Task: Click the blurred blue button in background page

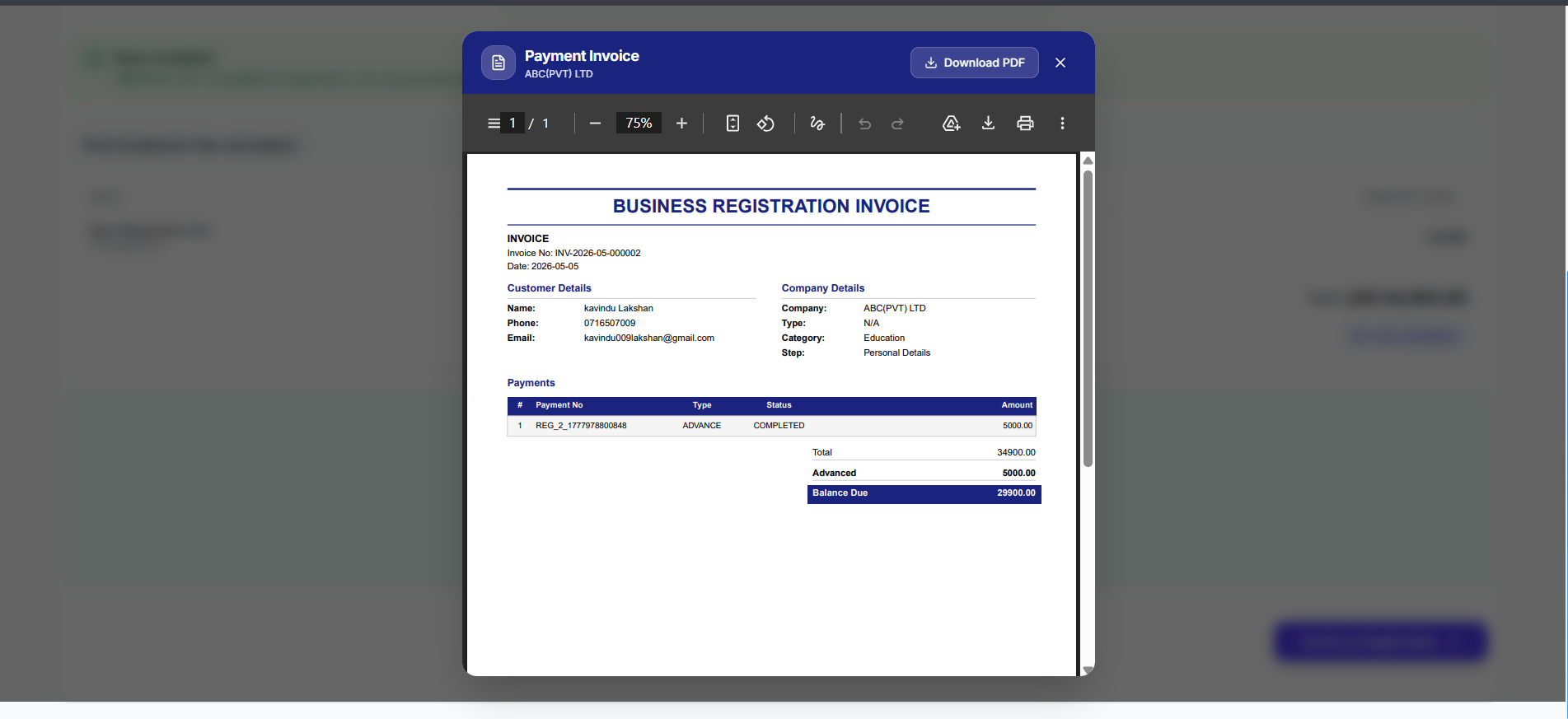Action: click(1380, 642)
